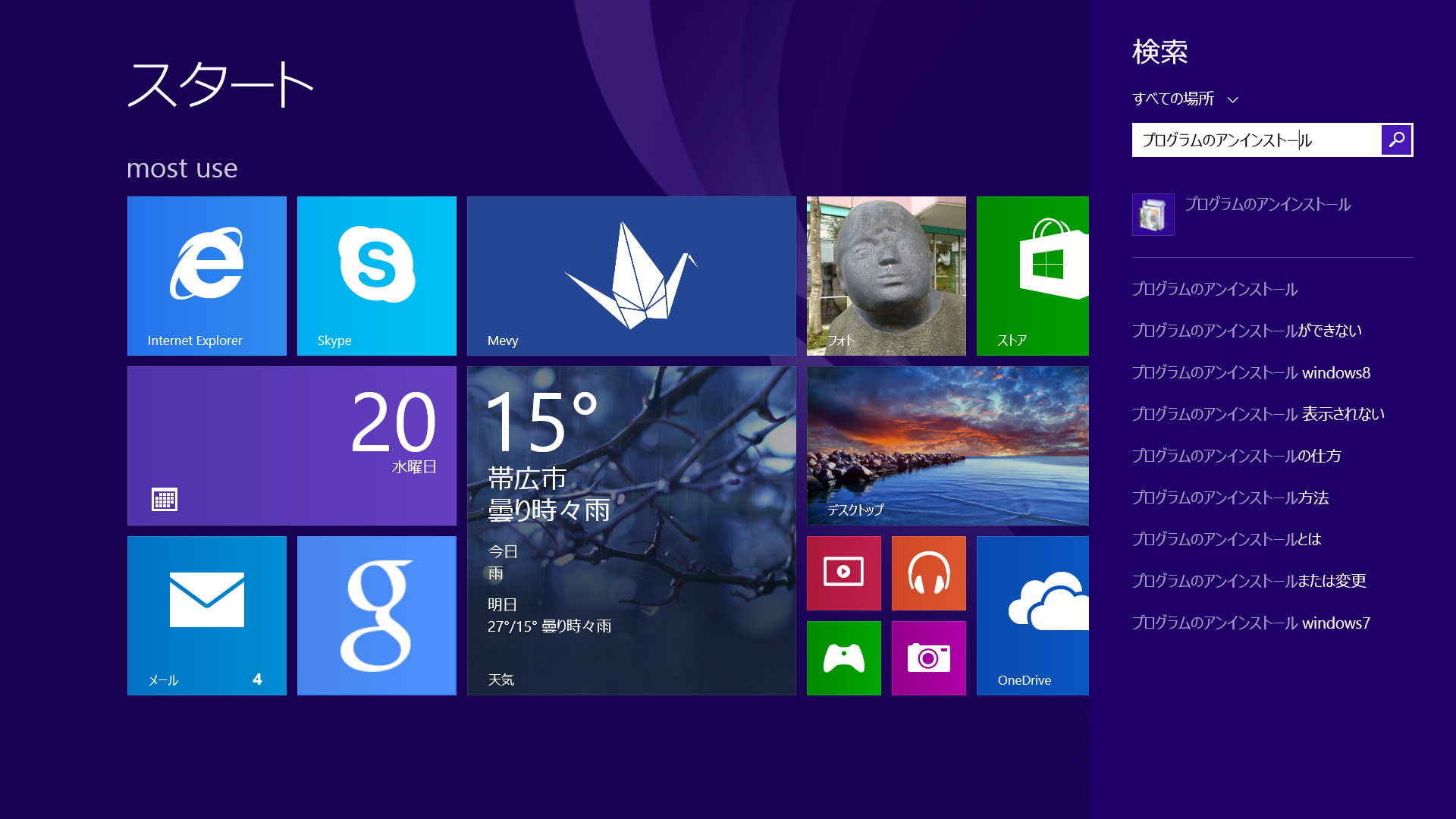The image size is (1456, 819).
Task: Click the magnifier search button
Action: [1396, 140]
